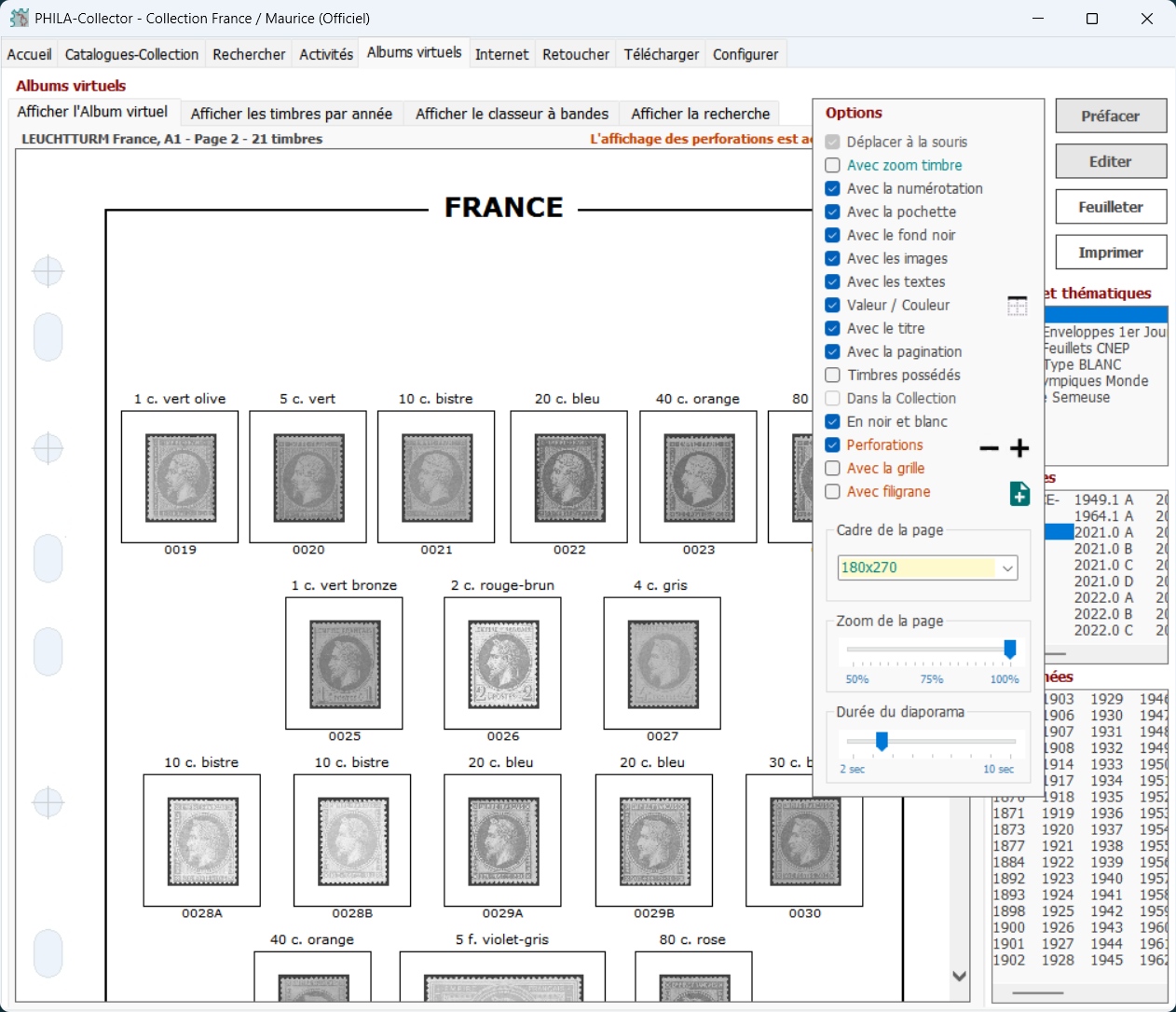This screenshot has width=1176, height=1012.
Task: Check Timbres possédés
Action: pyautogui.click(x=833, y=375)
